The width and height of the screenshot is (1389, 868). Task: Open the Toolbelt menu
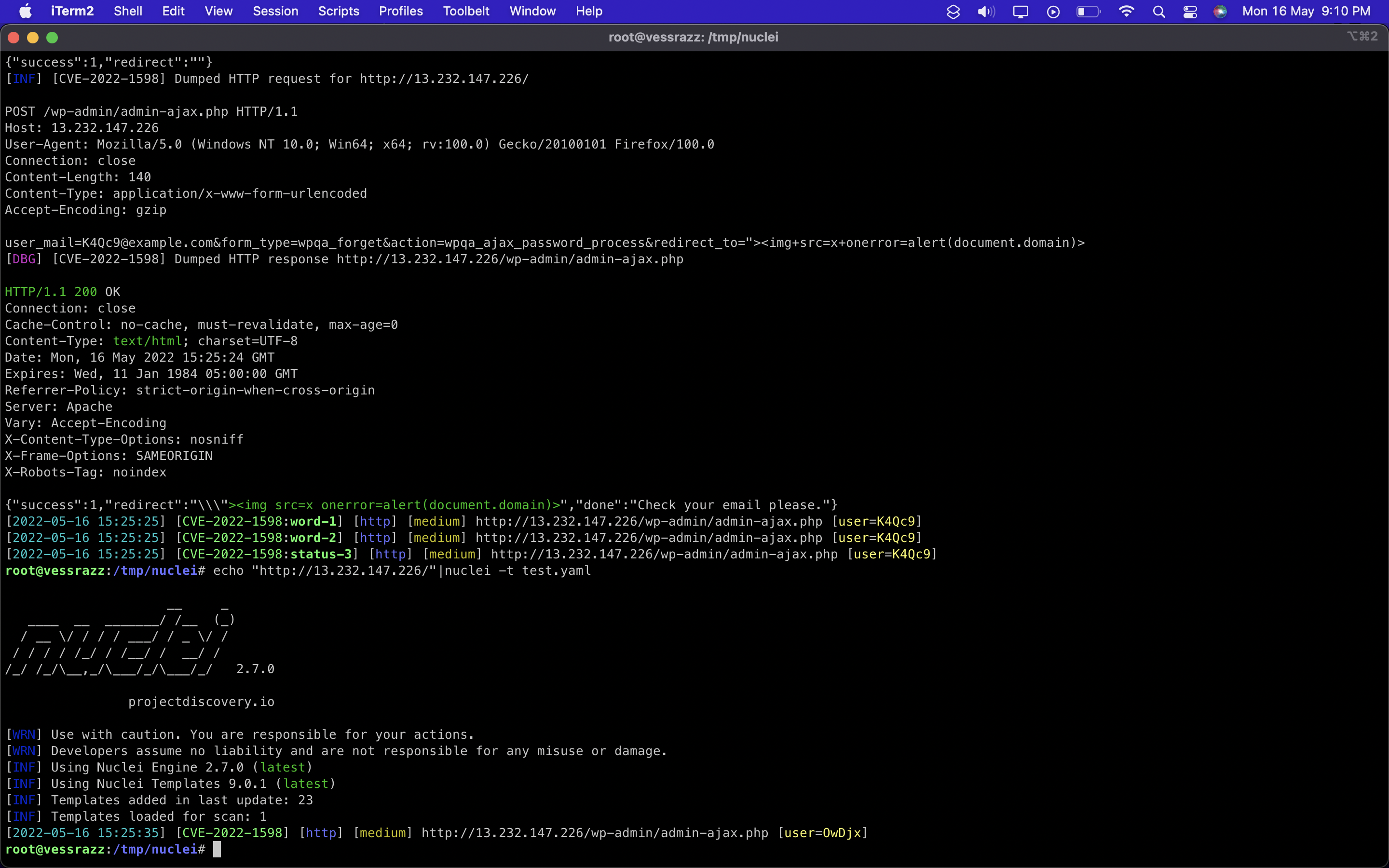pos(466,12)
